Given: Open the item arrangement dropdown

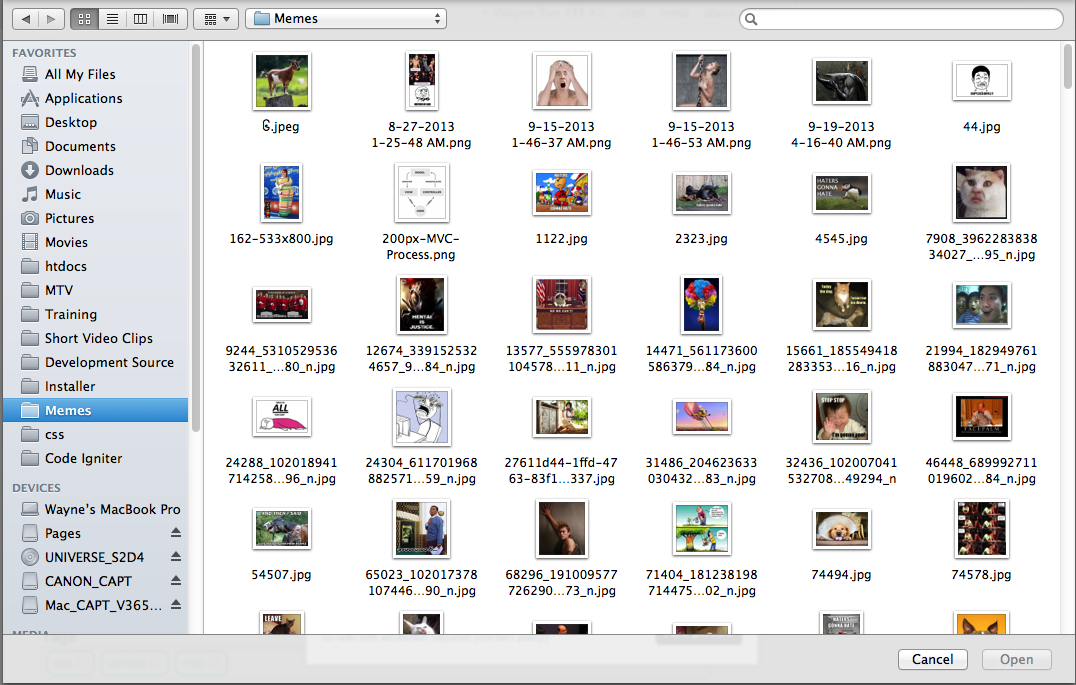Looking at the screenshot, I should [x=216, y=18].
